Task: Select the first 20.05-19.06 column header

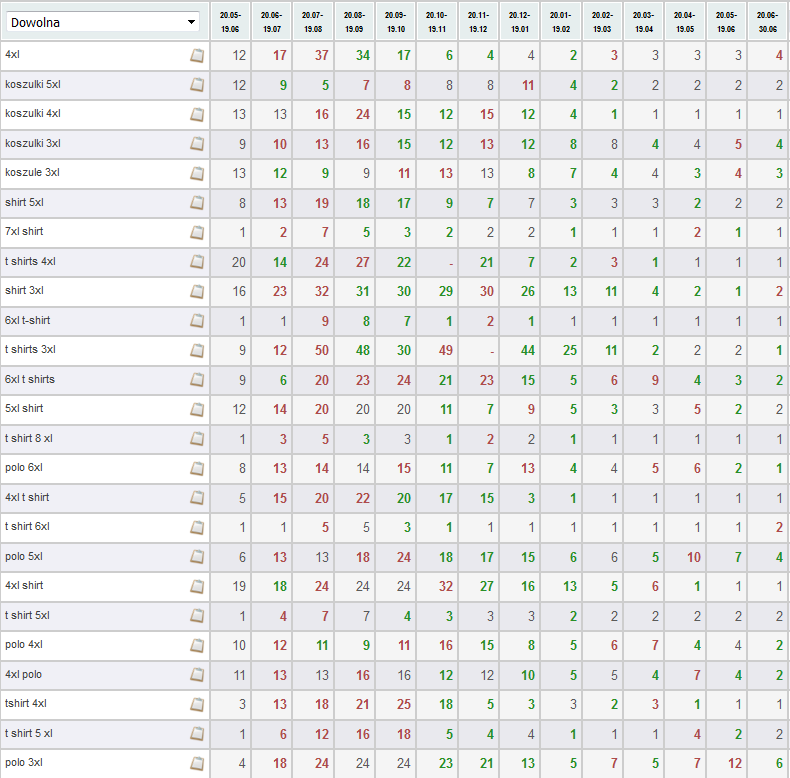Action: [x=230, y=22]
